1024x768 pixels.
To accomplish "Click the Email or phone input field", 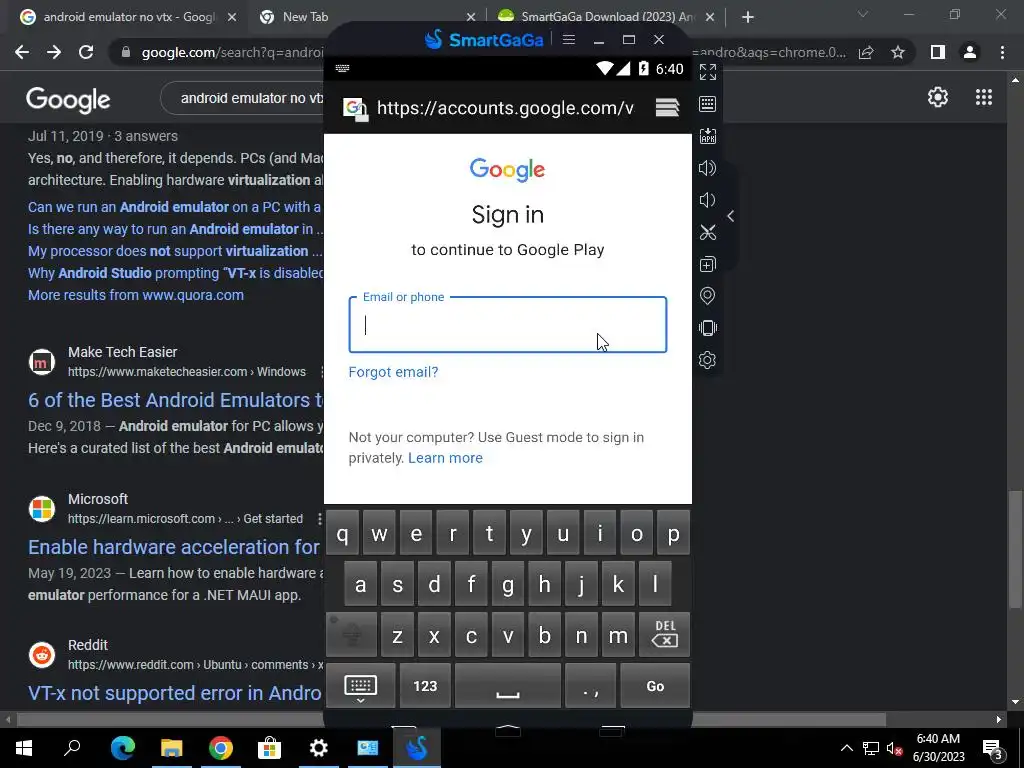I will click(507, 325).
